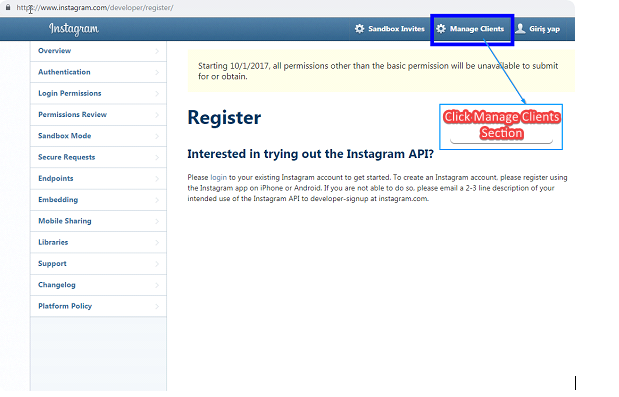
Task: Click the URL address bar field
Action: click(292, 7)
